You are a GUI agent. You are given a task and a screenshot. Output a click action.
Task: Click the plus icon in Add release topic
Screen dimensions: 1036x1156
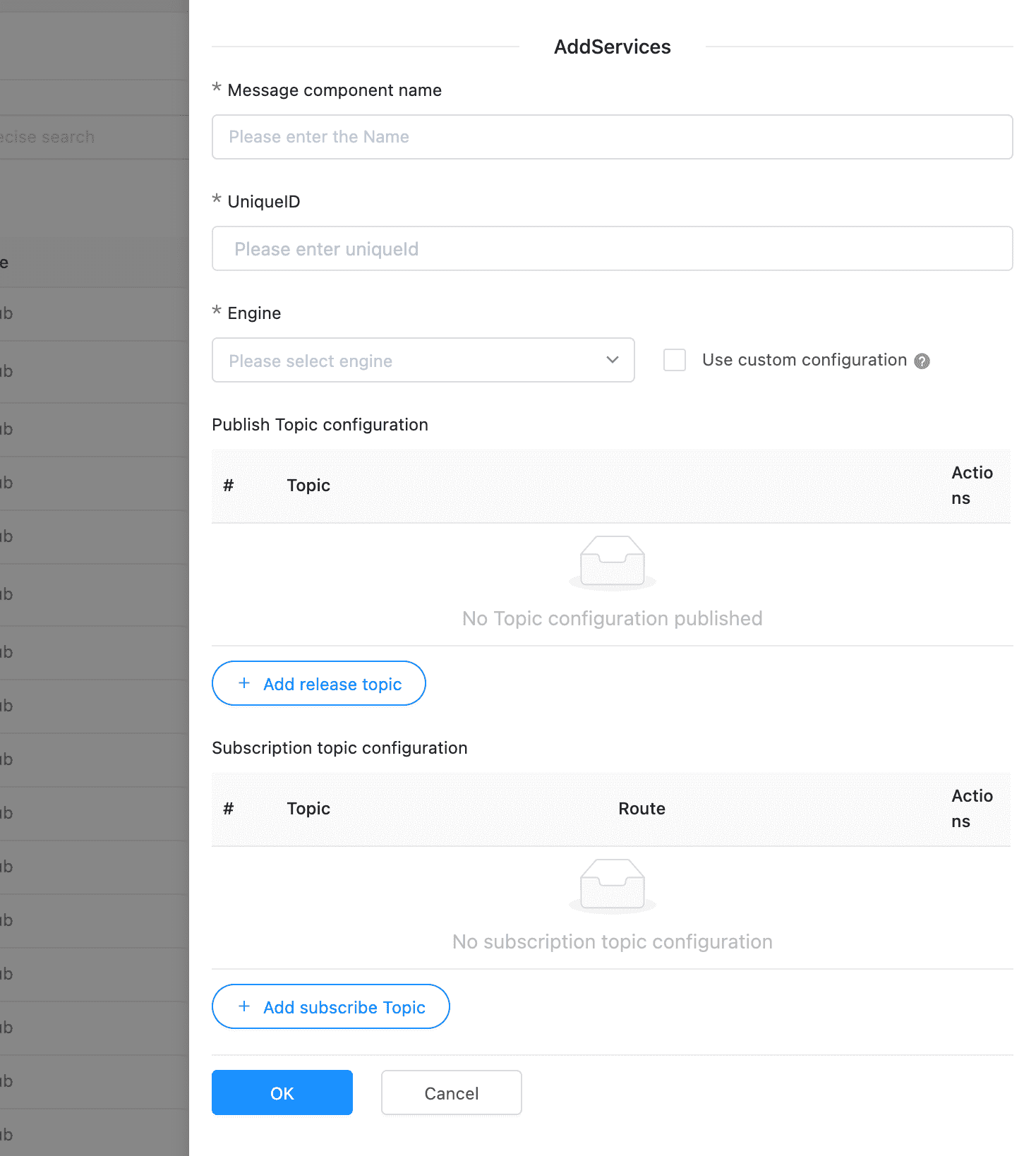(x=244, y=683)
